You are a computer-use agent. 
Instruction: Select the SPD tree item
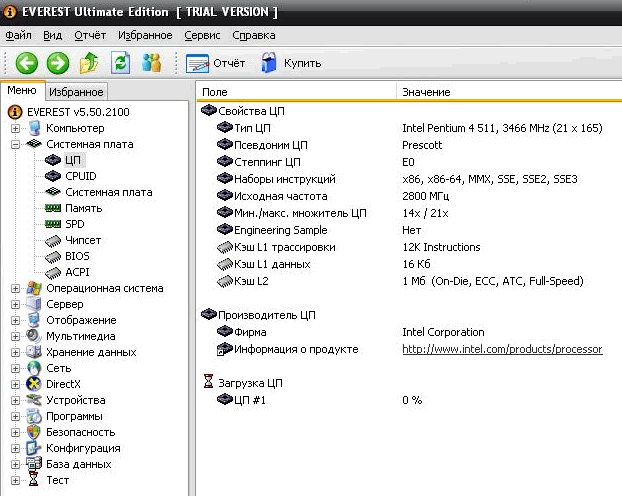click(75, 224)
